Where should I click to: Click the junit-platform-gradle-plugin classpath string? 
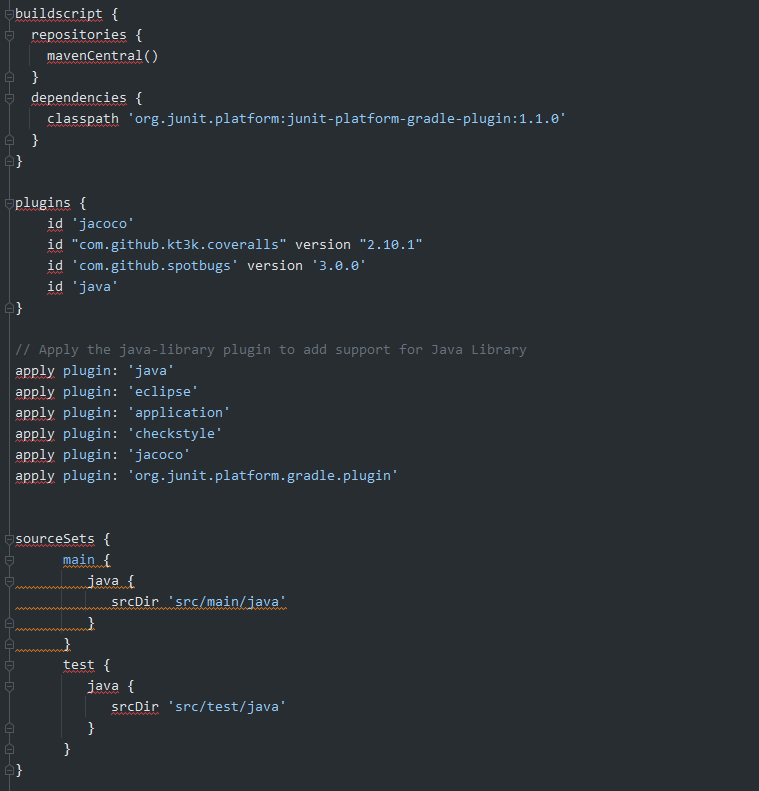347,118
